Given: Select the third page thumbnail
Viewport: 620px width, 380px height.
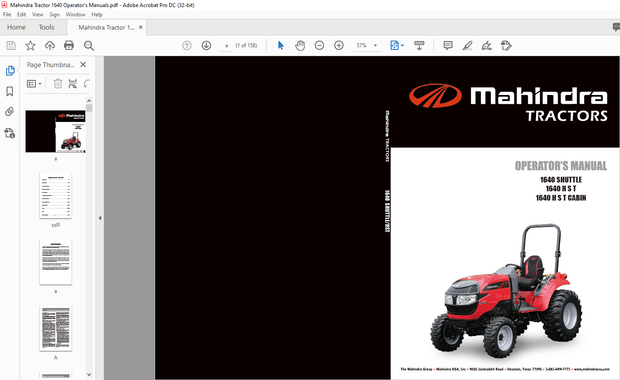Looking at the screenshot, I should click(x=56, y=262).
